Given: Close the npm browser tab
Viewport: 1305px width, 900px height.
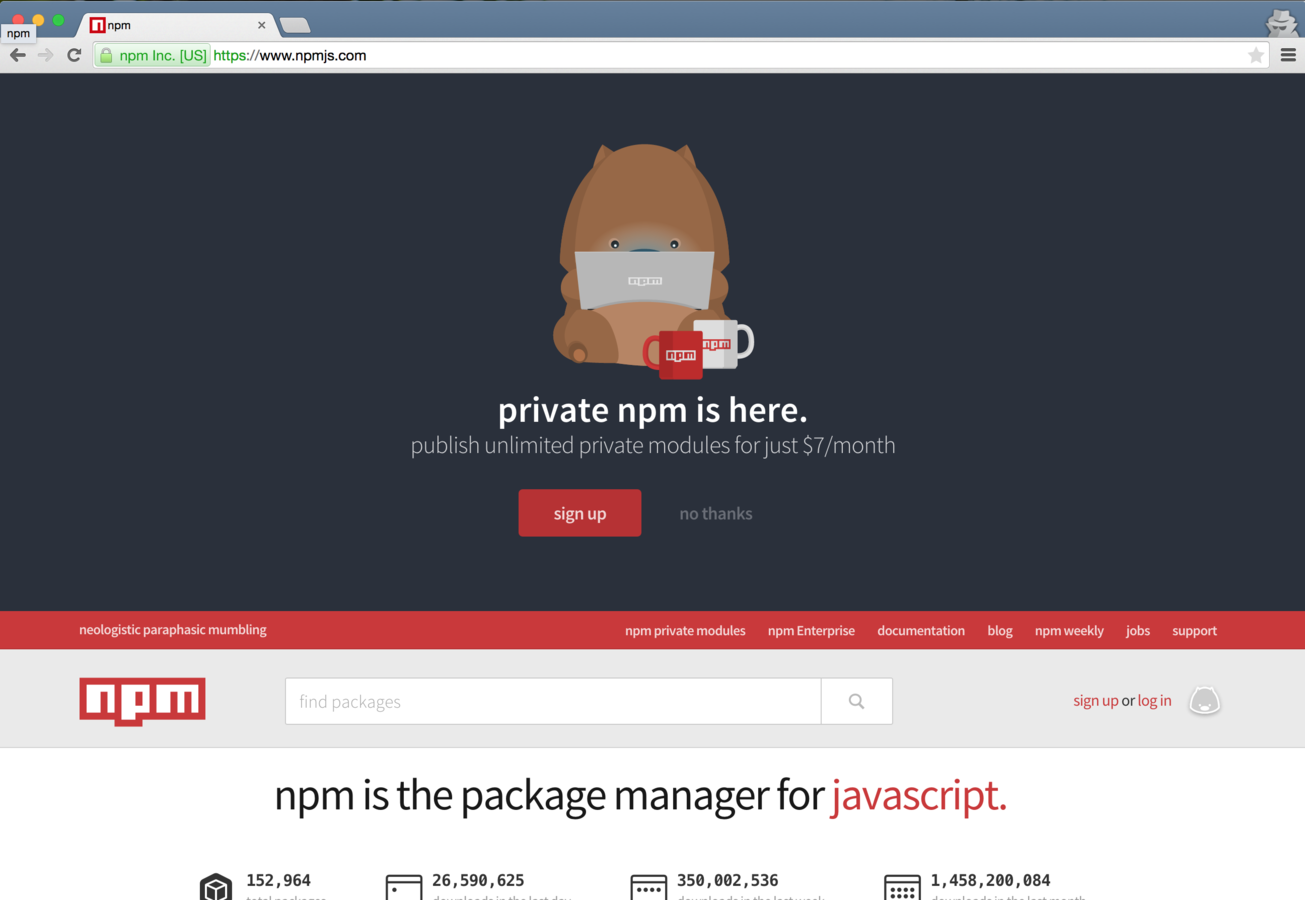Looking at the screenshot, I should (262, 25).
